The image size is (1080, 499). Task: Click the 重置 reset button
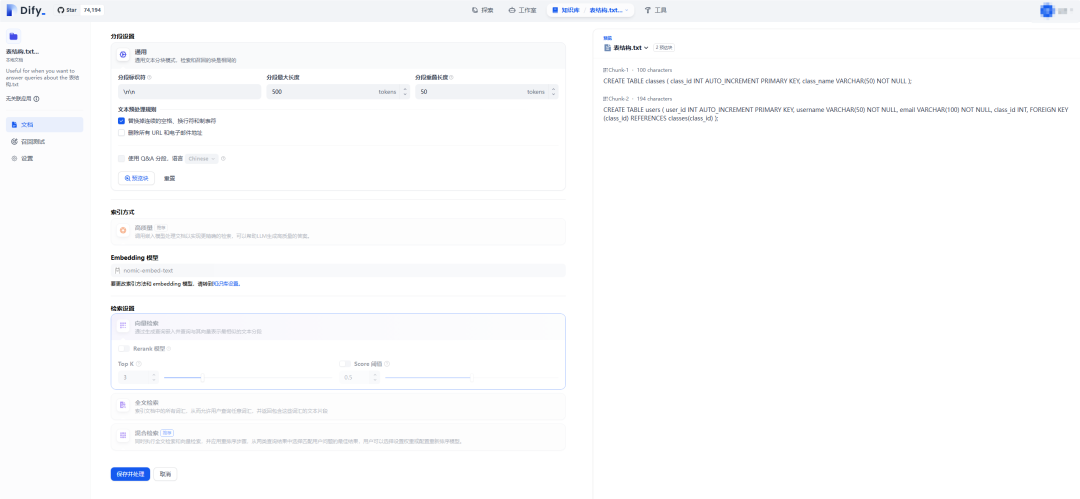pos(169,178)
